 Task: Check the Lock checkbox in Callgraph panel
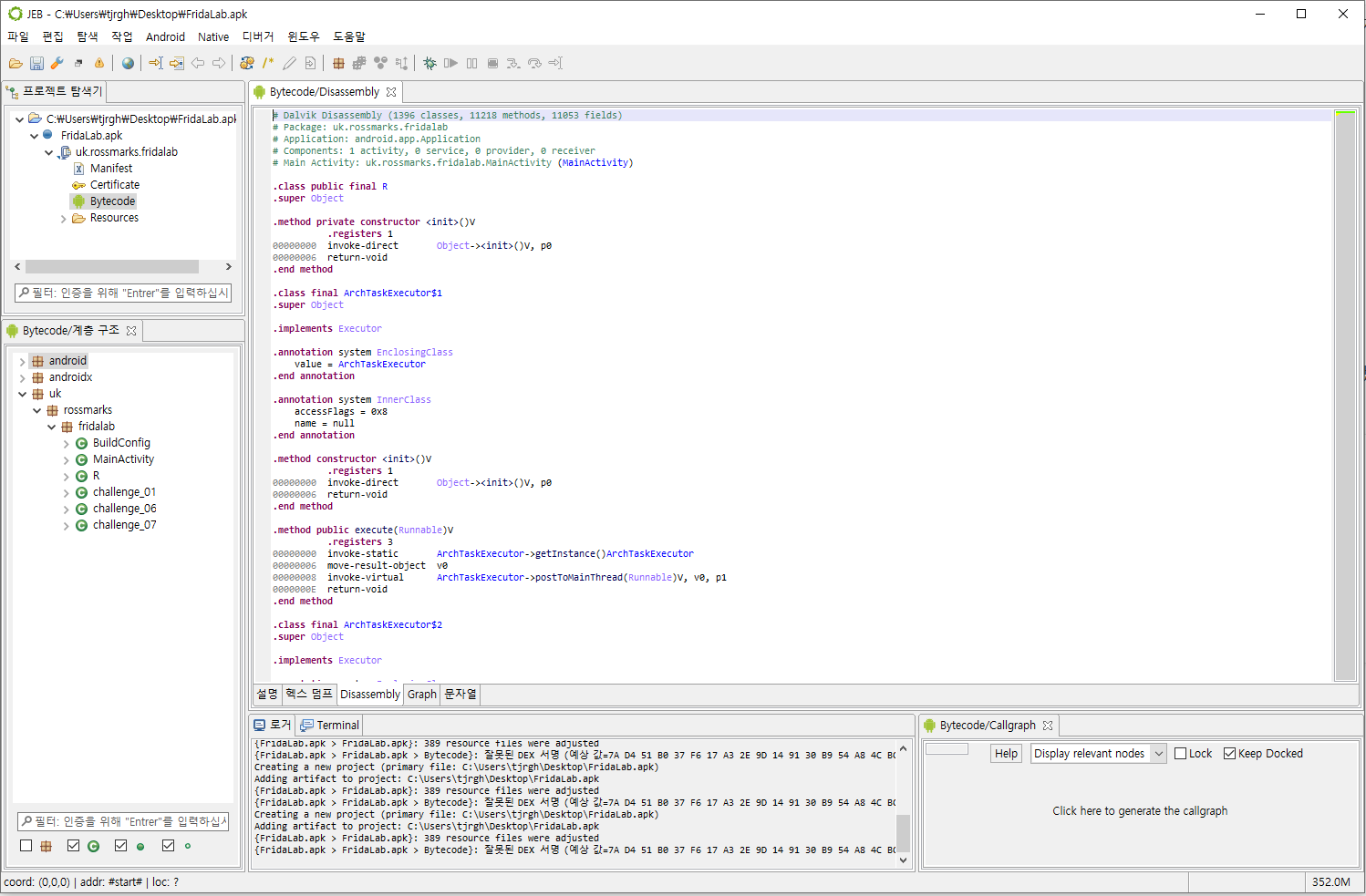[1181, 754]
